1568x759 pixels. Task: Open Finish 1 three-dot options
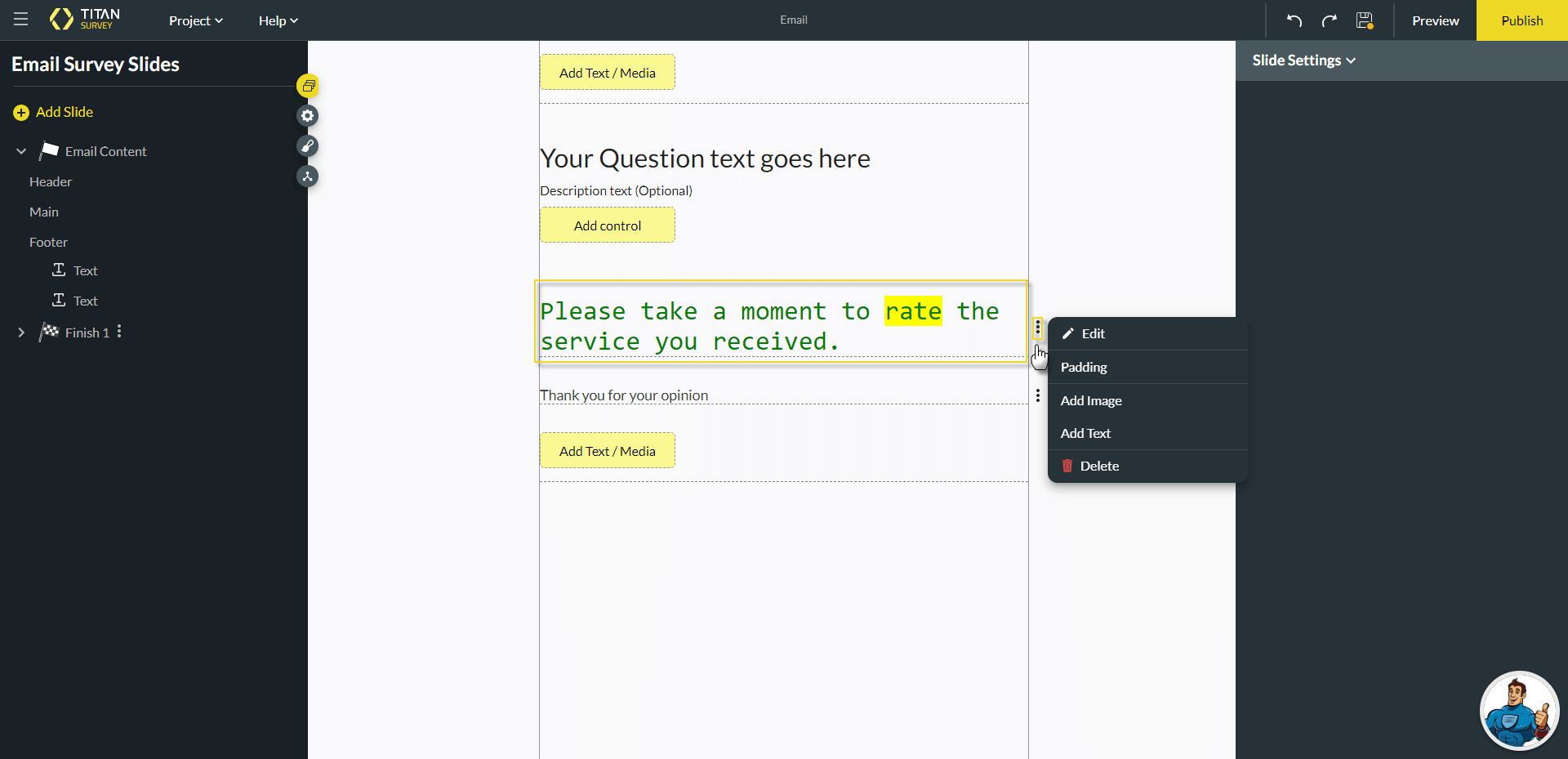point(119,332)
